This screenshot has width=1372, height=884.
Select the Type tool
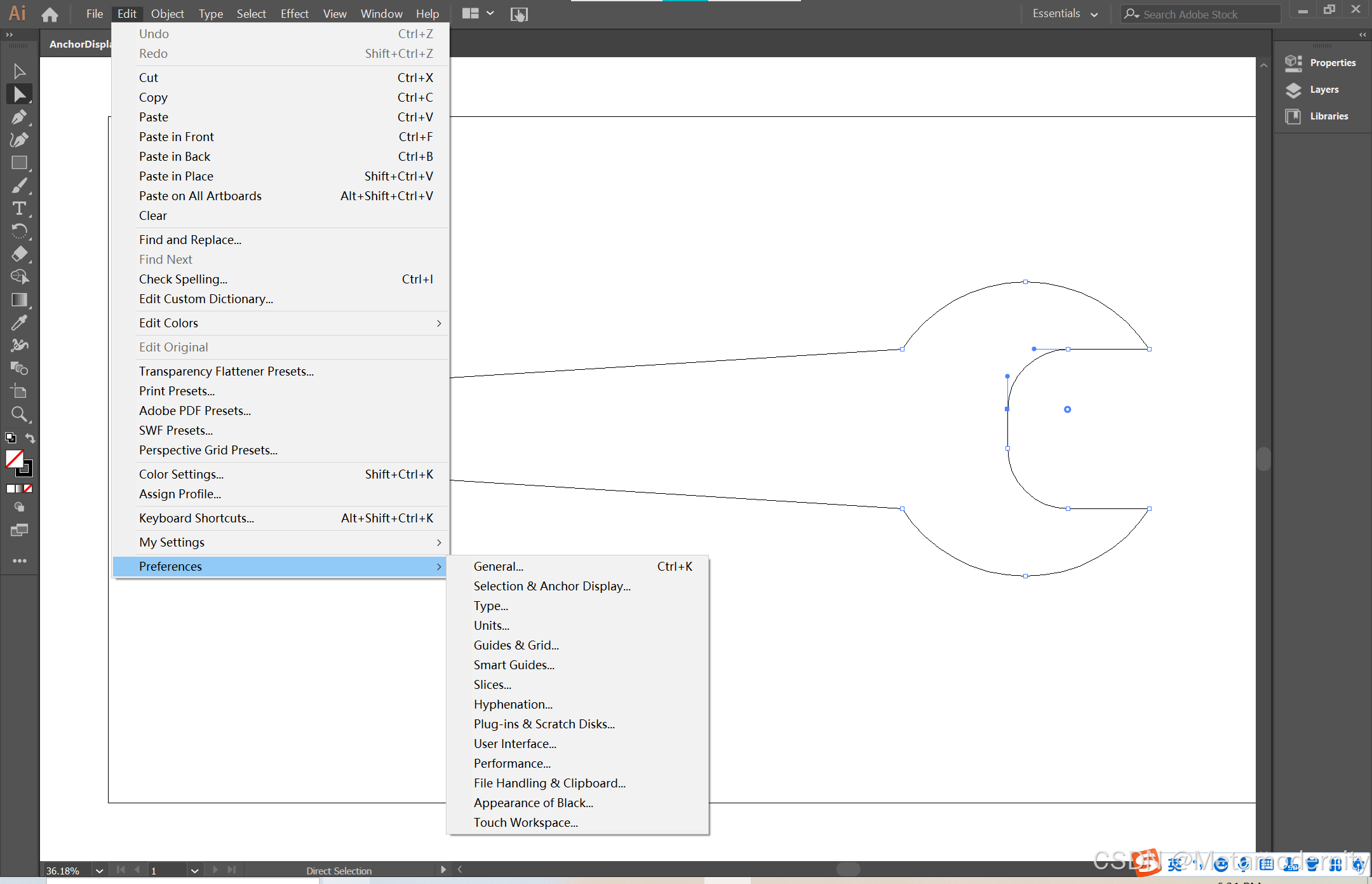[19, 208]
